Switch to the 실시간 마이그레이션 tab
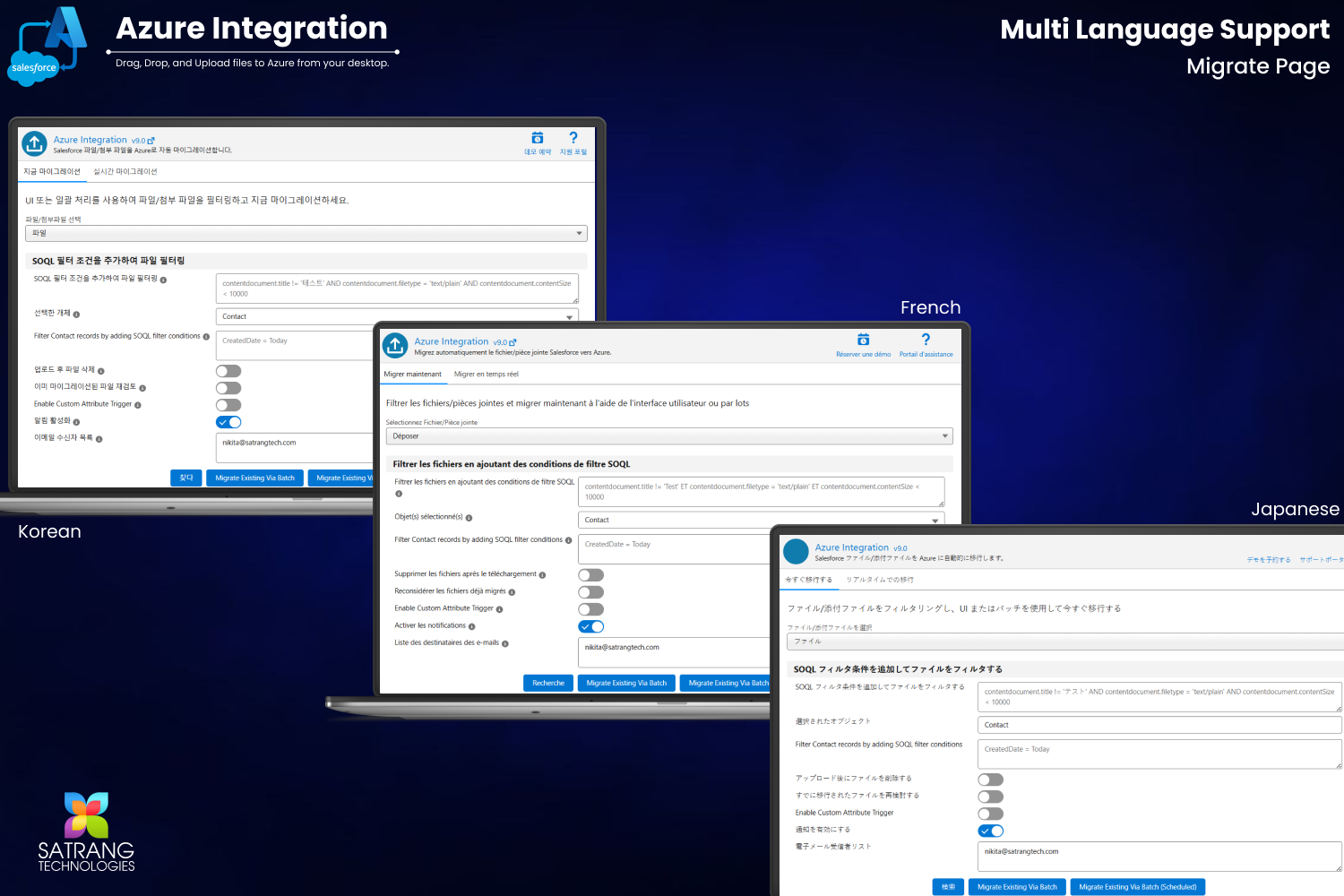This screenshot has width=1344, height=896. (x=125, y=171)
